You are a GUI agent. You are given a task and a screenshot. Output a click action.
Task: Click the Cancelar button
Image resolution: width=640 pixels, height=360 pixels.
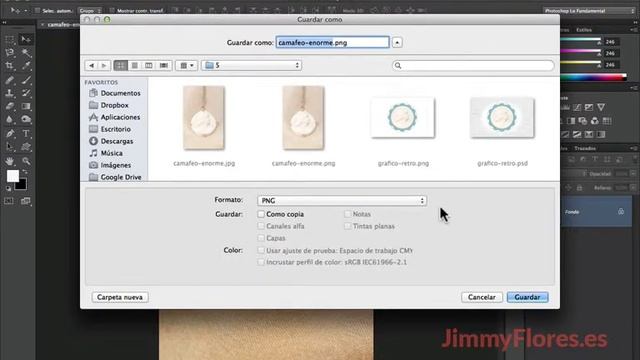pos(482,297)
